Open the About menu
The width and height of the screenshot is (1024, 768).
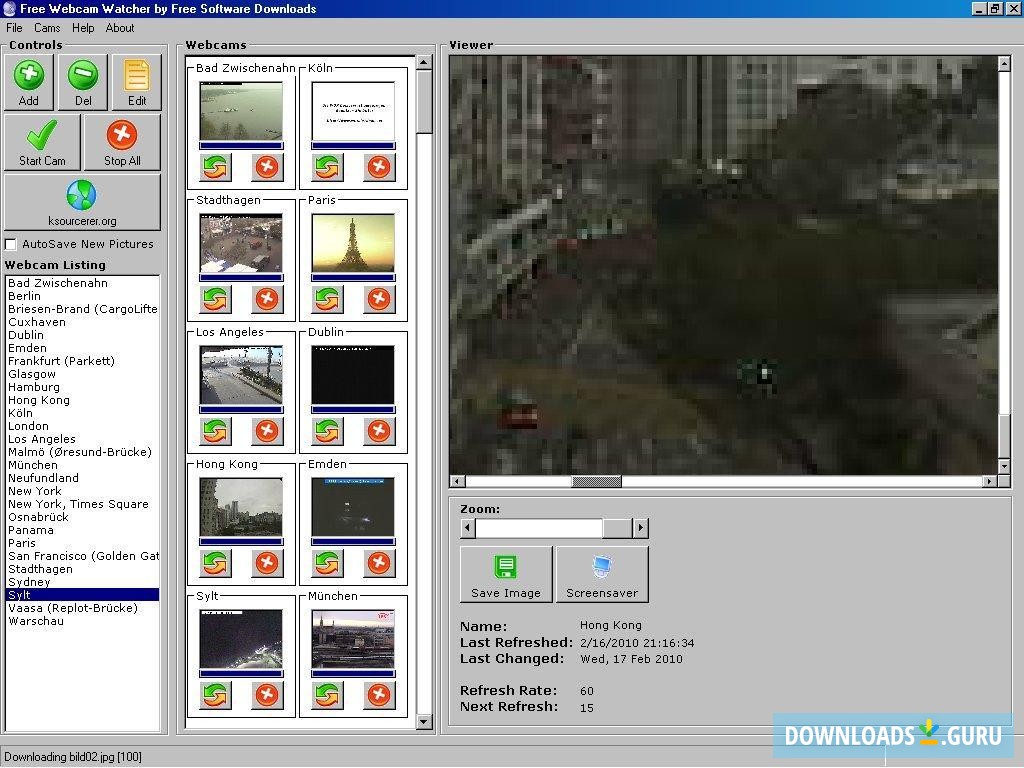pyautogui.click(x=120, y=28)
